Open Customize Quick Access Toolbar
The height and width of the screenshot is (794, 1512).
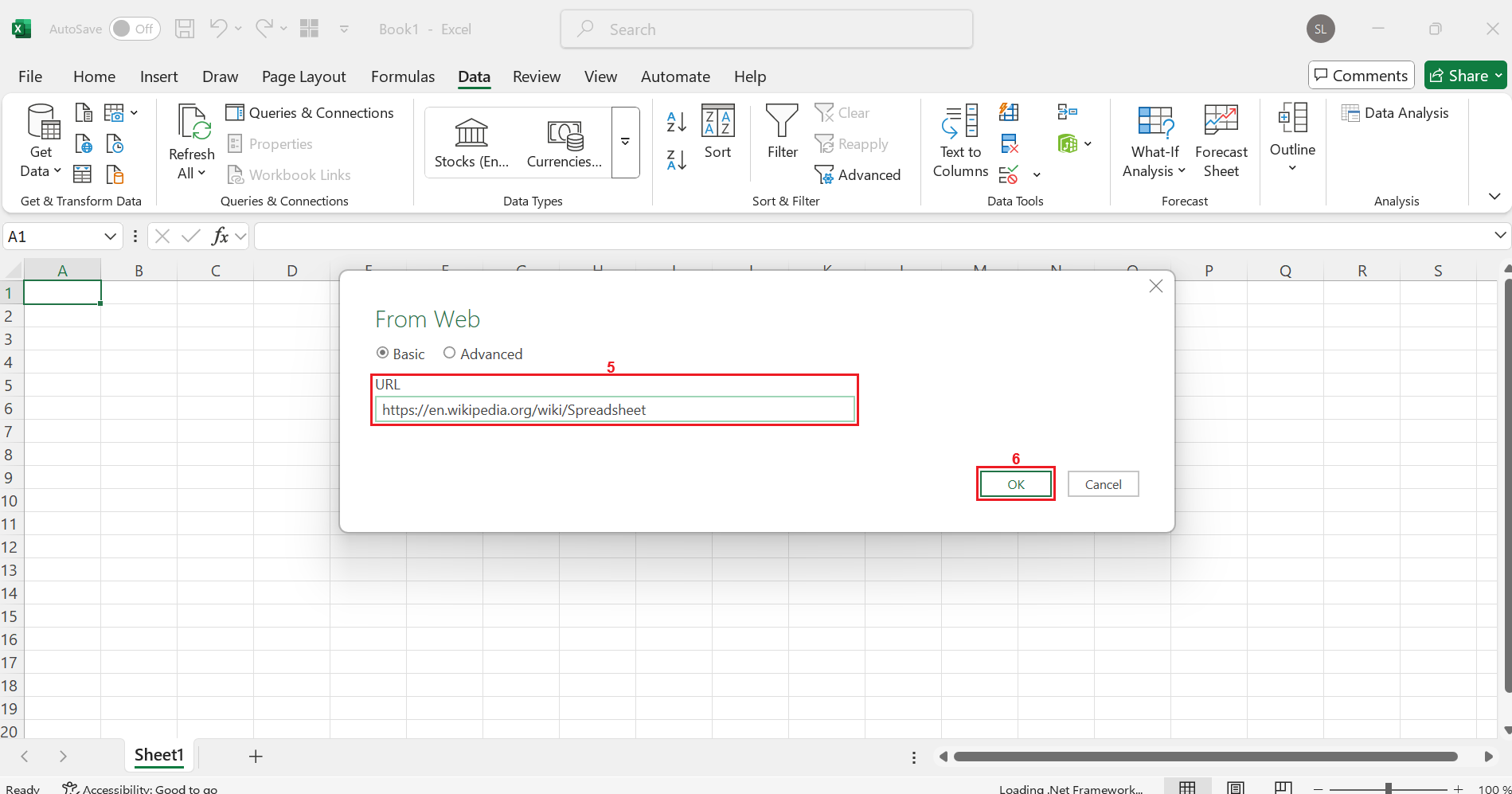[x=344, y=29]
